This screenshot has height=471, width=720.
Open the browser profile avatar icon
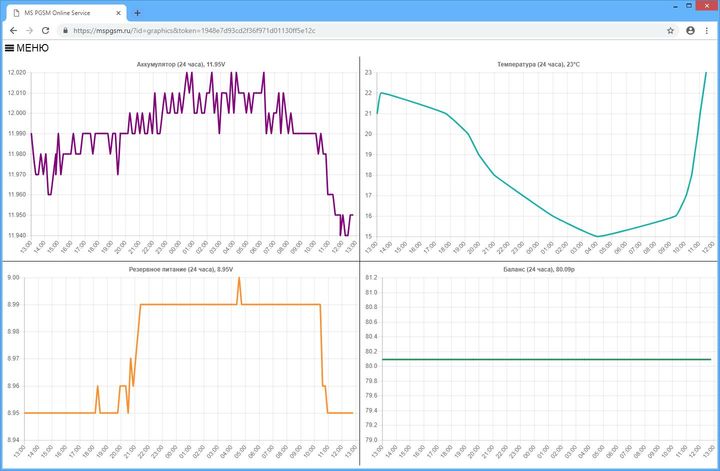coord(690,31)
